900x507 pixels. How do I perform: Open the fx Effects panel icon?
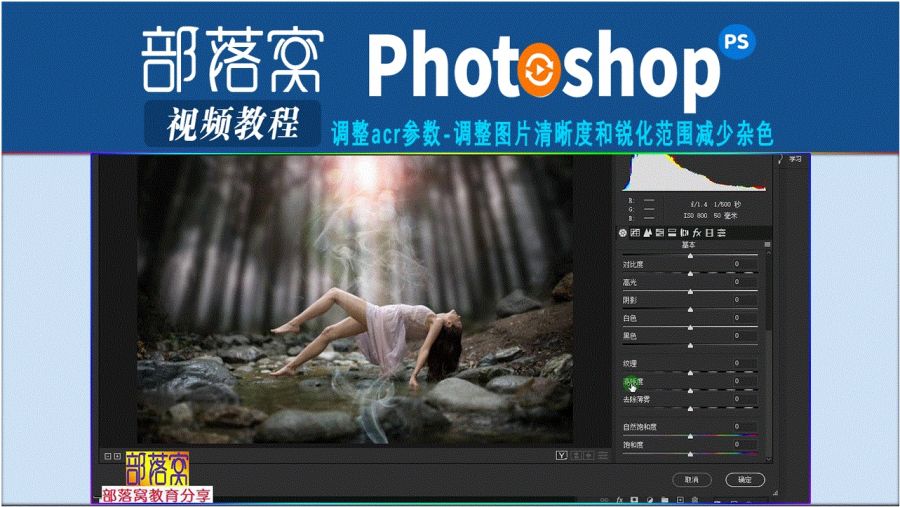[697, 233]
